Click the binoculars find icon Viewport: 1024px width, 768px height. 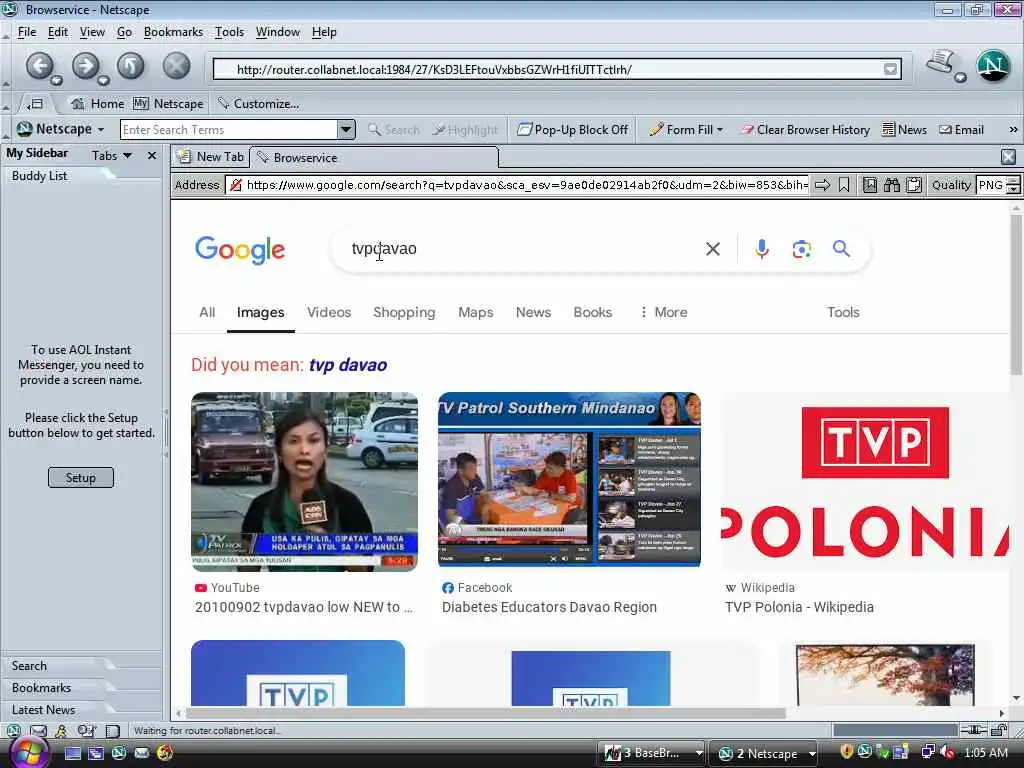point(892,185)
